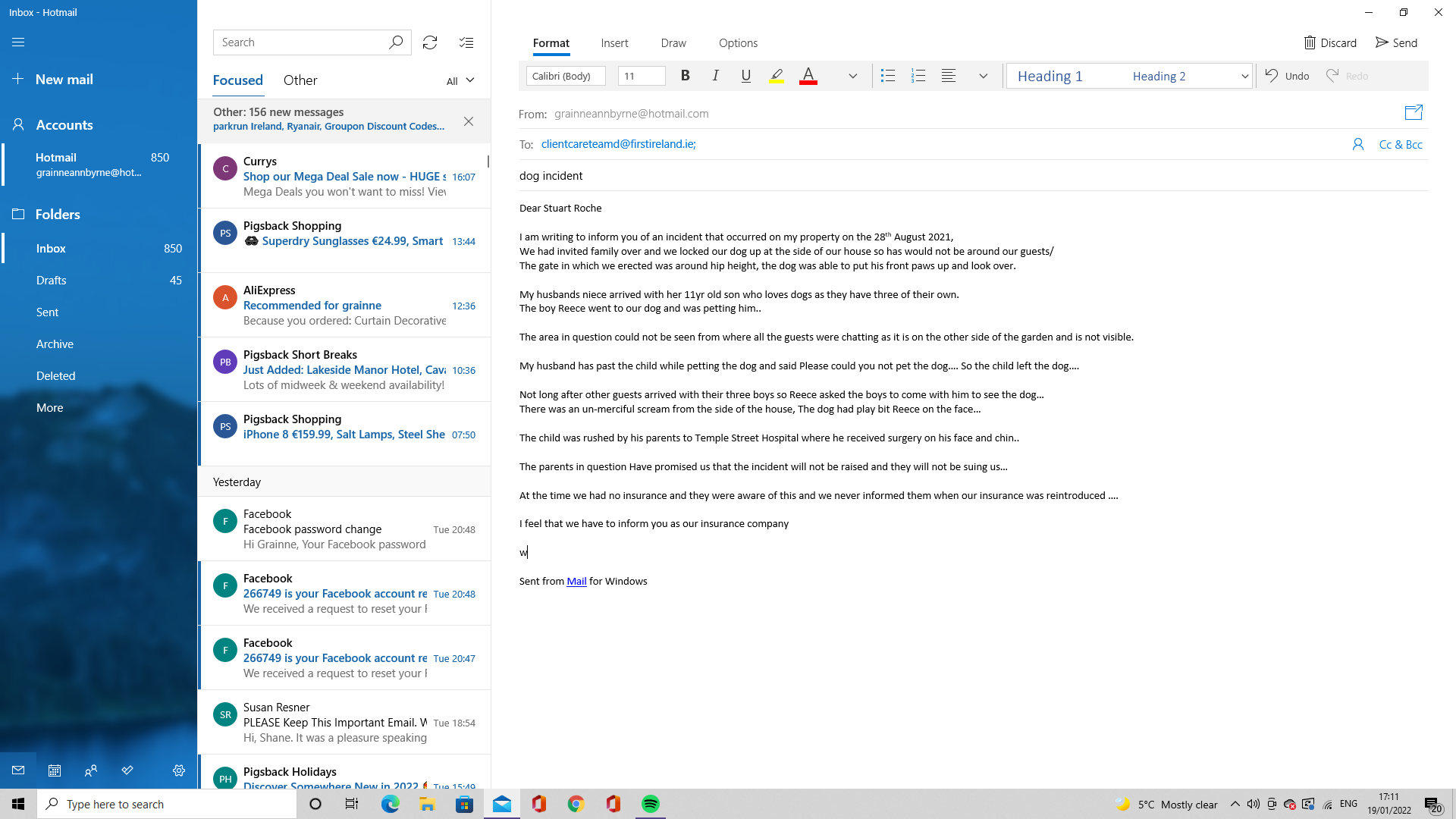
Task: Open Mail settings gear
Action: (x=179, y=770)
